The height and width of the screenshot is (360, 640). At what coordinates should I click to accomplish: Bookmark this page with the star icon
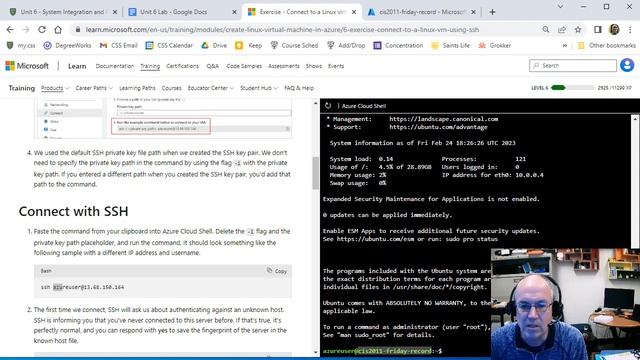pyautogui.click(x=578, y=29)
